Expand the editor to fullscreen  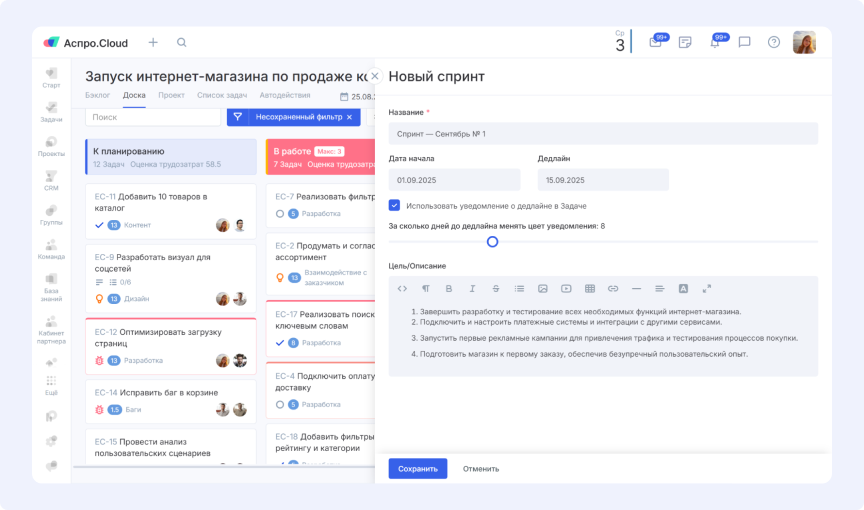707,289
